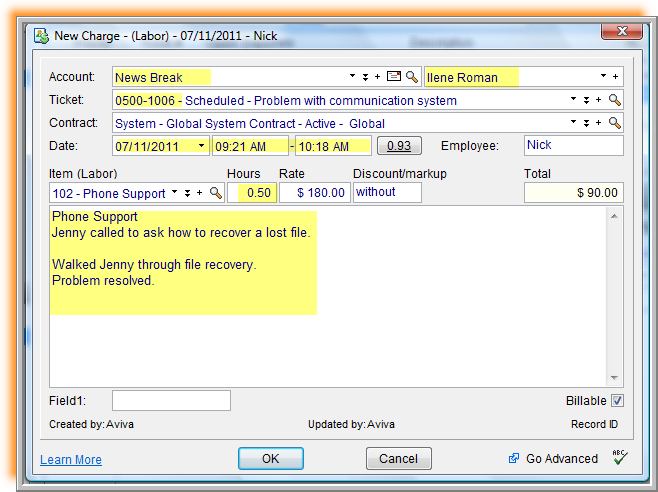The image size is (658, 492).
Task: Click the plus icon beside Ilene Roman
Action: tap(615, 77)
